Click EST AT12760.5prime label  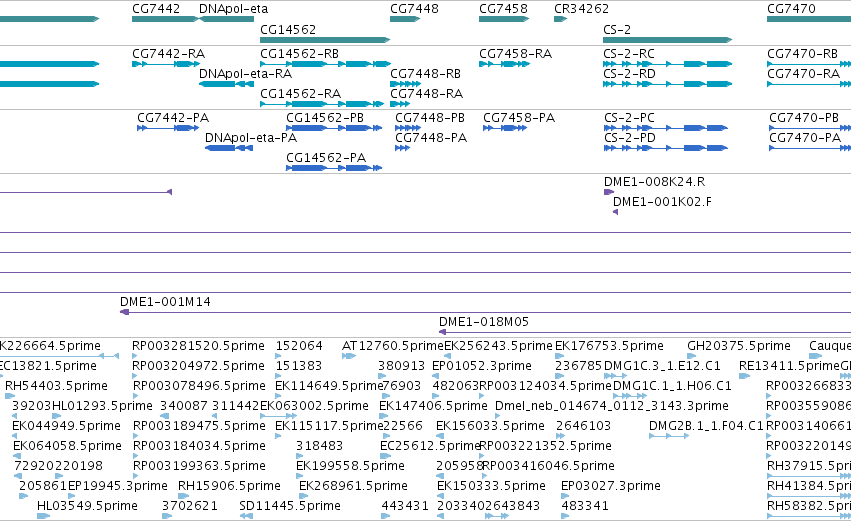pos(393,346)
